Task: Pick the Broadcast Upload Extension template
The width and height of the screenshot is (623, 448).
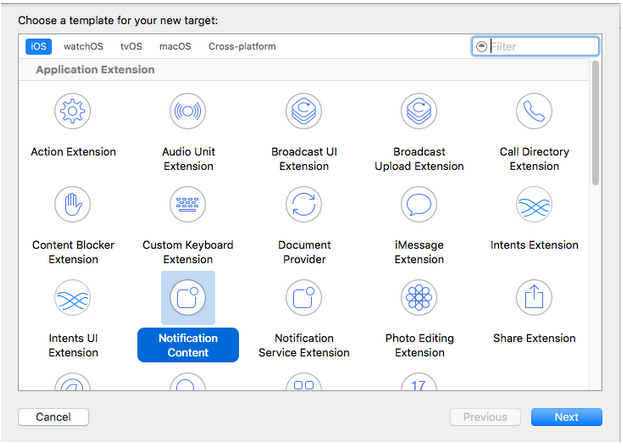Action: [x=419, y=111]
